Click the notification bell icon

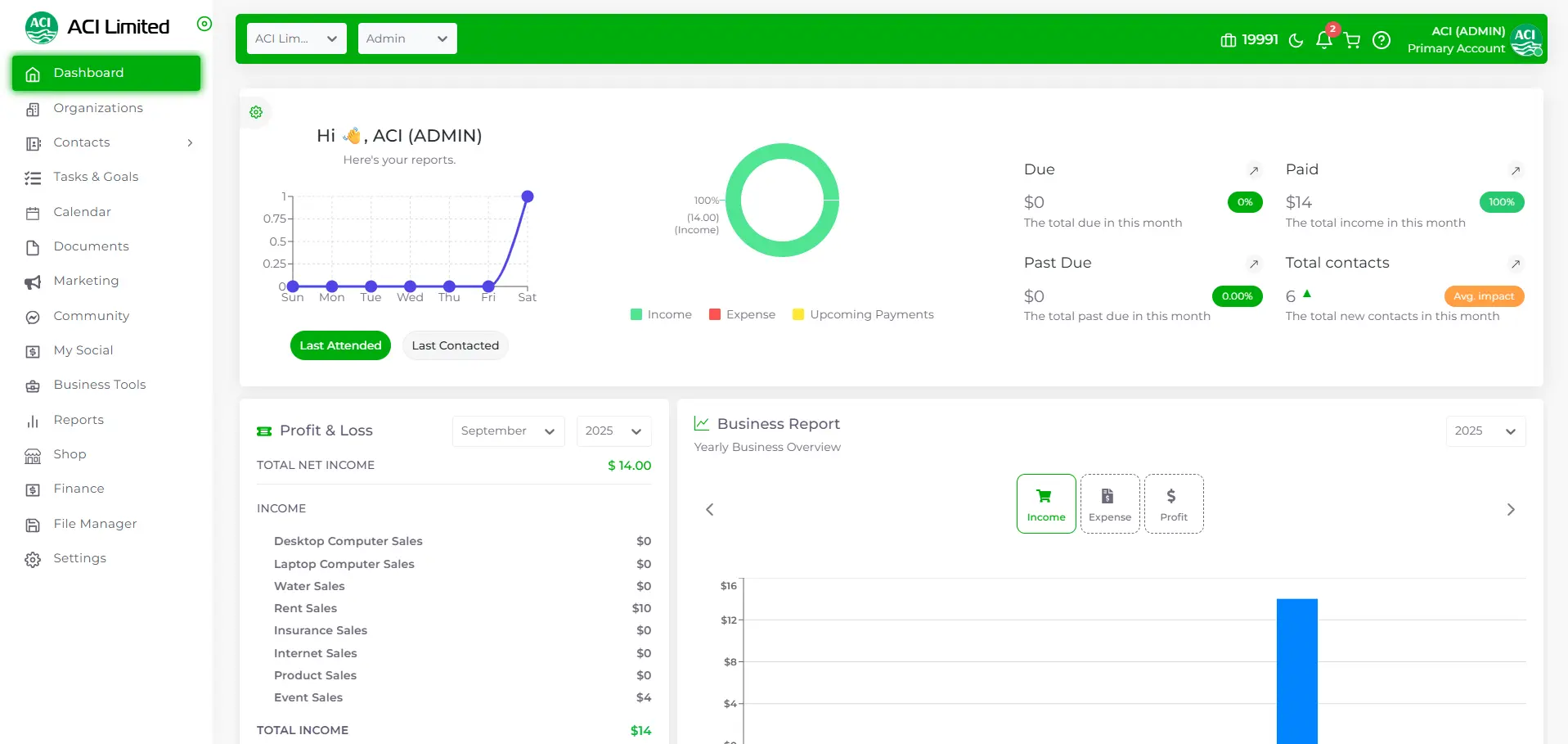tap(1323, 40)
